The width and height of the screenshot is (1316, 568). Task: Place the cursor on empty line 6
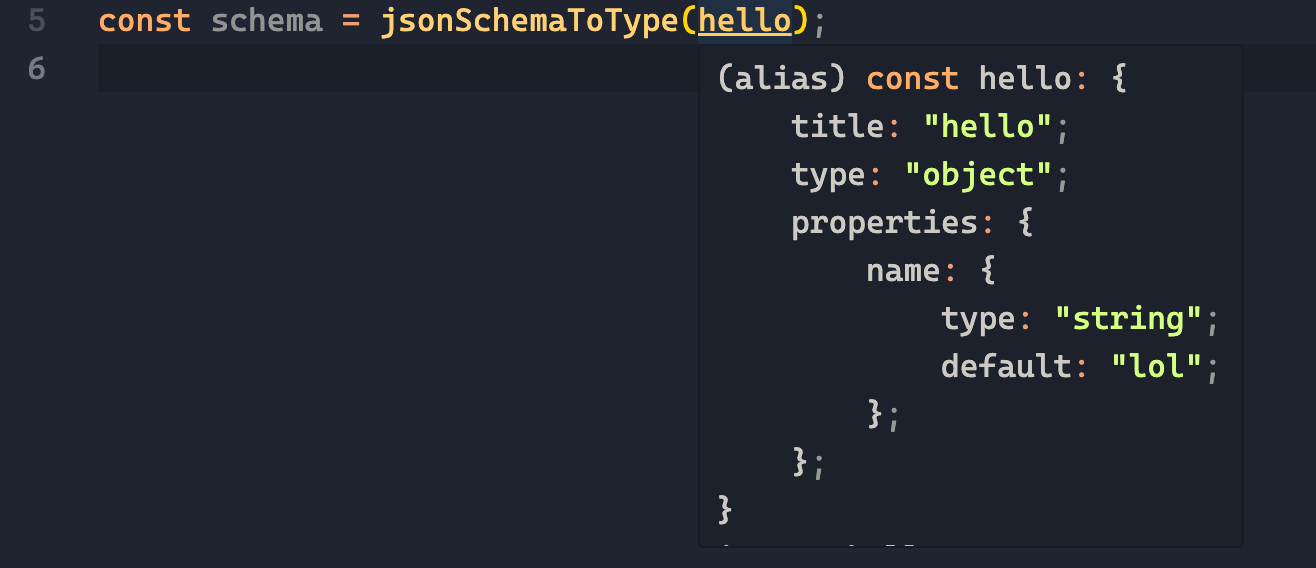click(x=398, y=69)
